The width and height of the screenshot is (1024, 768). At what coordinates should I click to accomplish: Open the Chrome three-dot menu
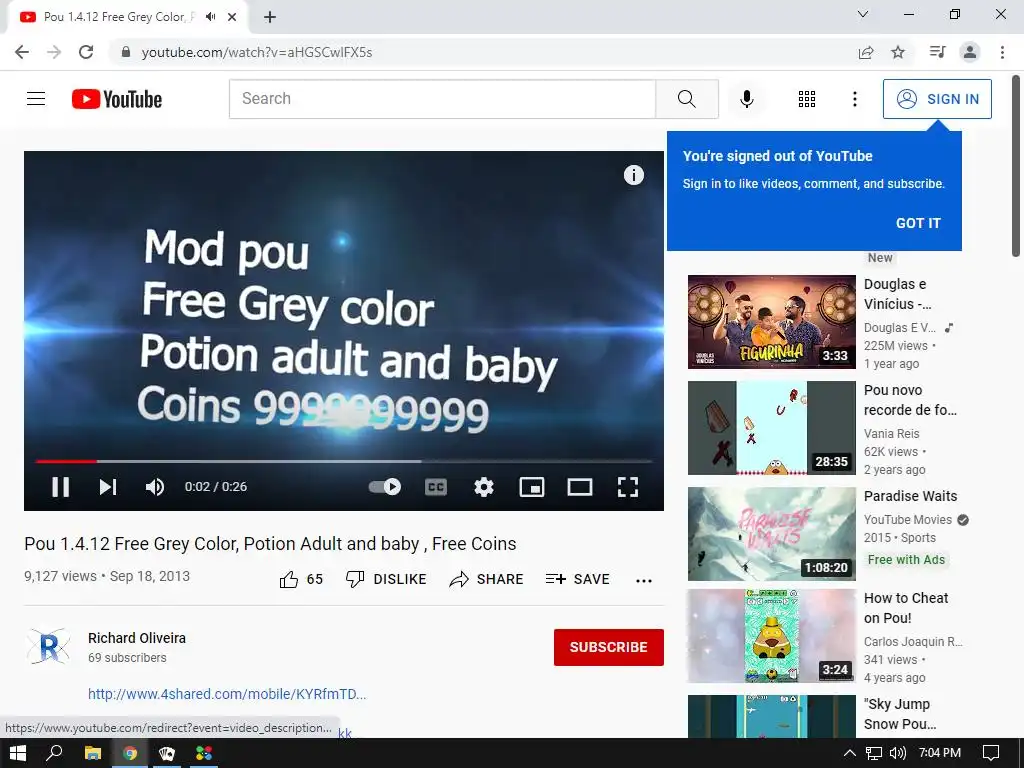click(1002, 52)
